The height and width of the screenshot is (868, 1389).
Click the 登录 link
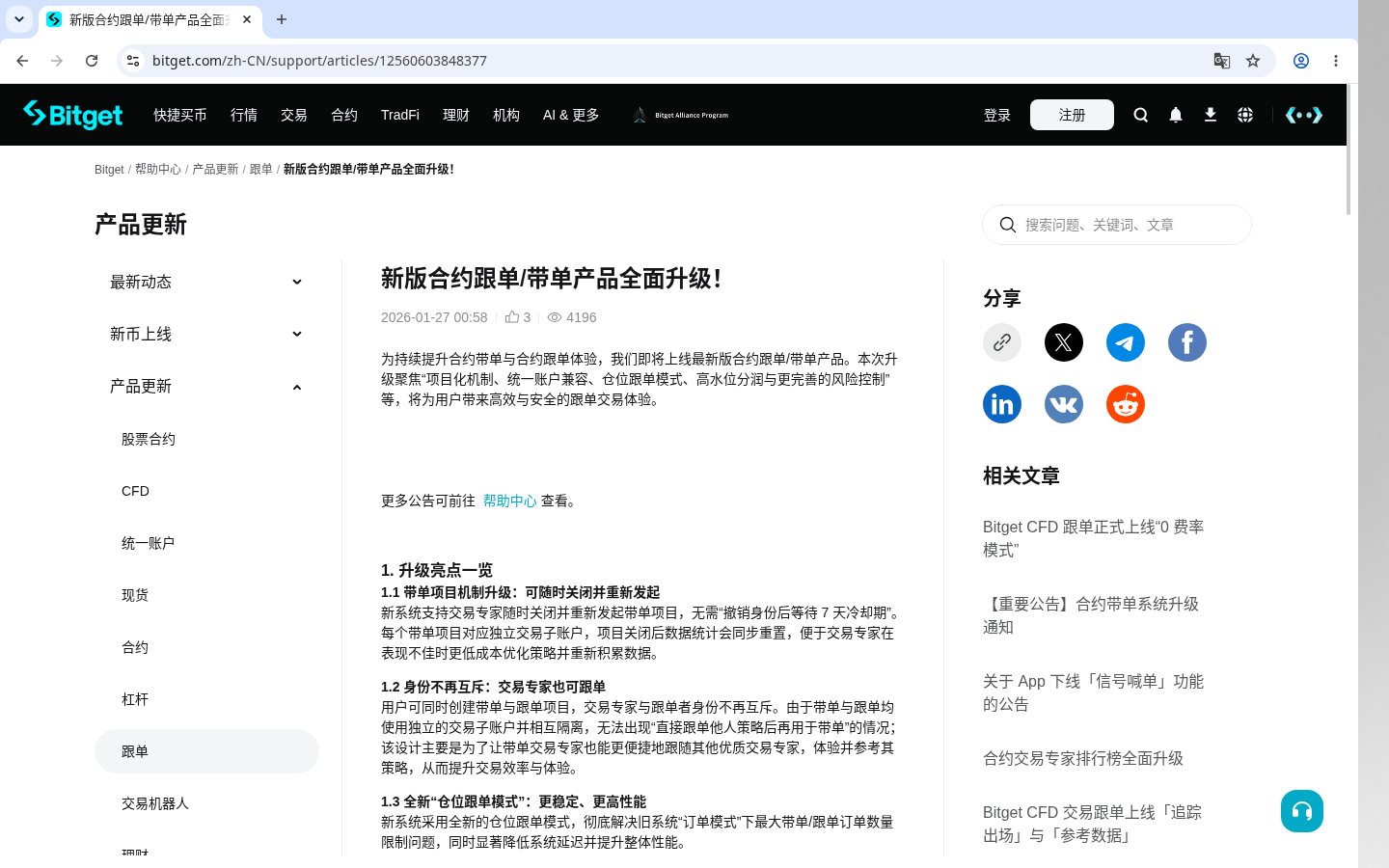[x=997, y=115]
